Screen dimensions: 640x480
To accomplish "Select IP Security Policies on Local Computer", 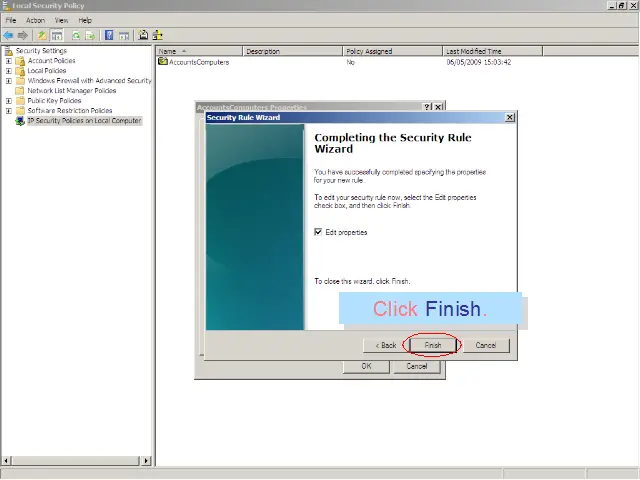I will (x=84, y=121).
